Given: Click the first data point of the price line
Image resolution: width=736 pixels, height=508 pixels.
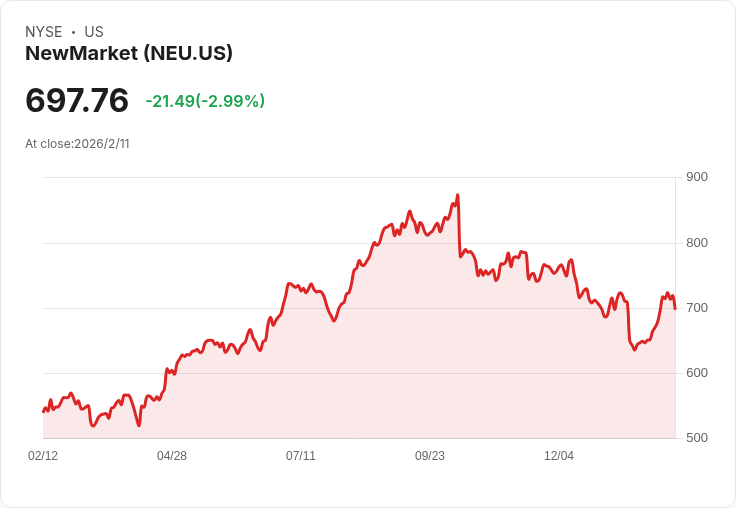Looking at the screenshot, I should (x=43, y=412).
